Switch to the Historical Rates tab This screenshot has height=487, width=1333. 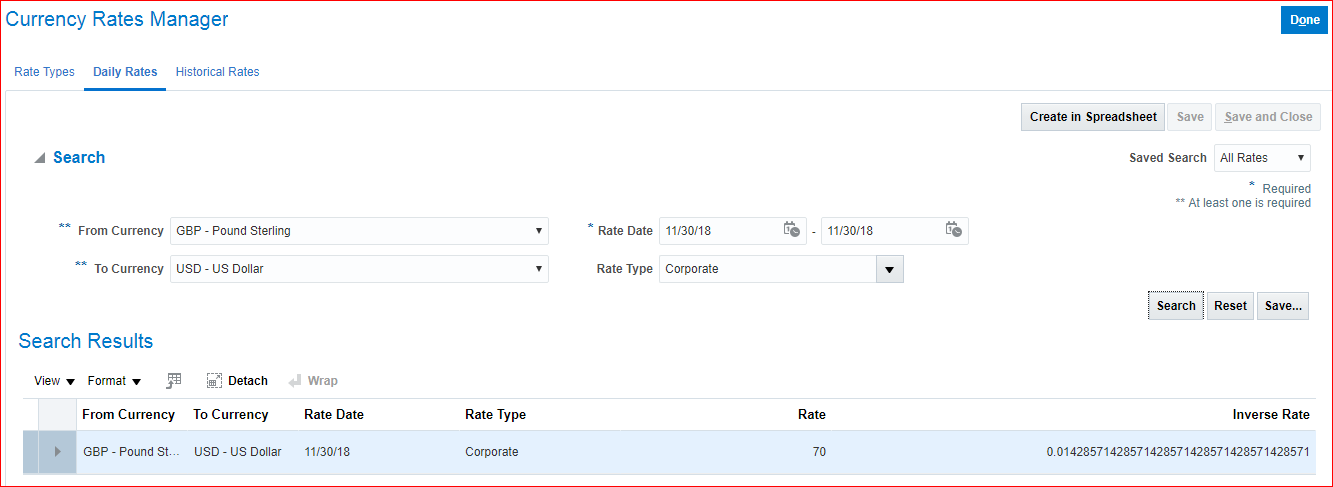coord(217,72)
